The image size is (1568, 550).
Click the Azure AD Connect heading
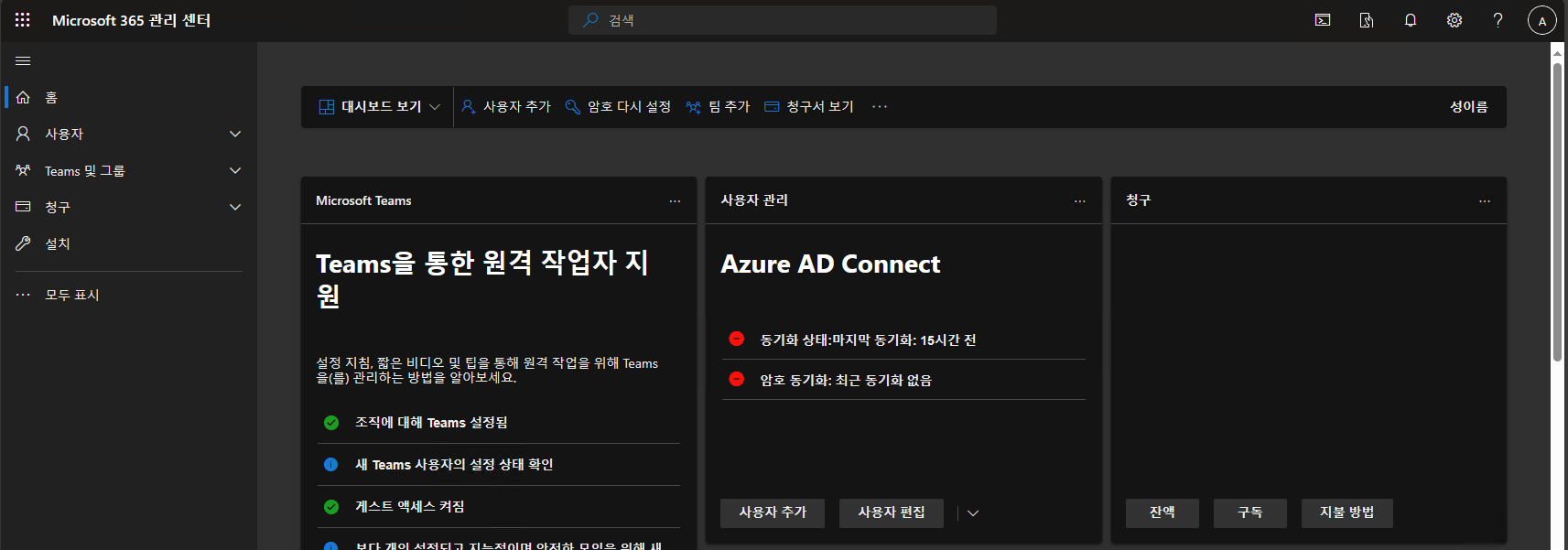(x=830, y=264)
